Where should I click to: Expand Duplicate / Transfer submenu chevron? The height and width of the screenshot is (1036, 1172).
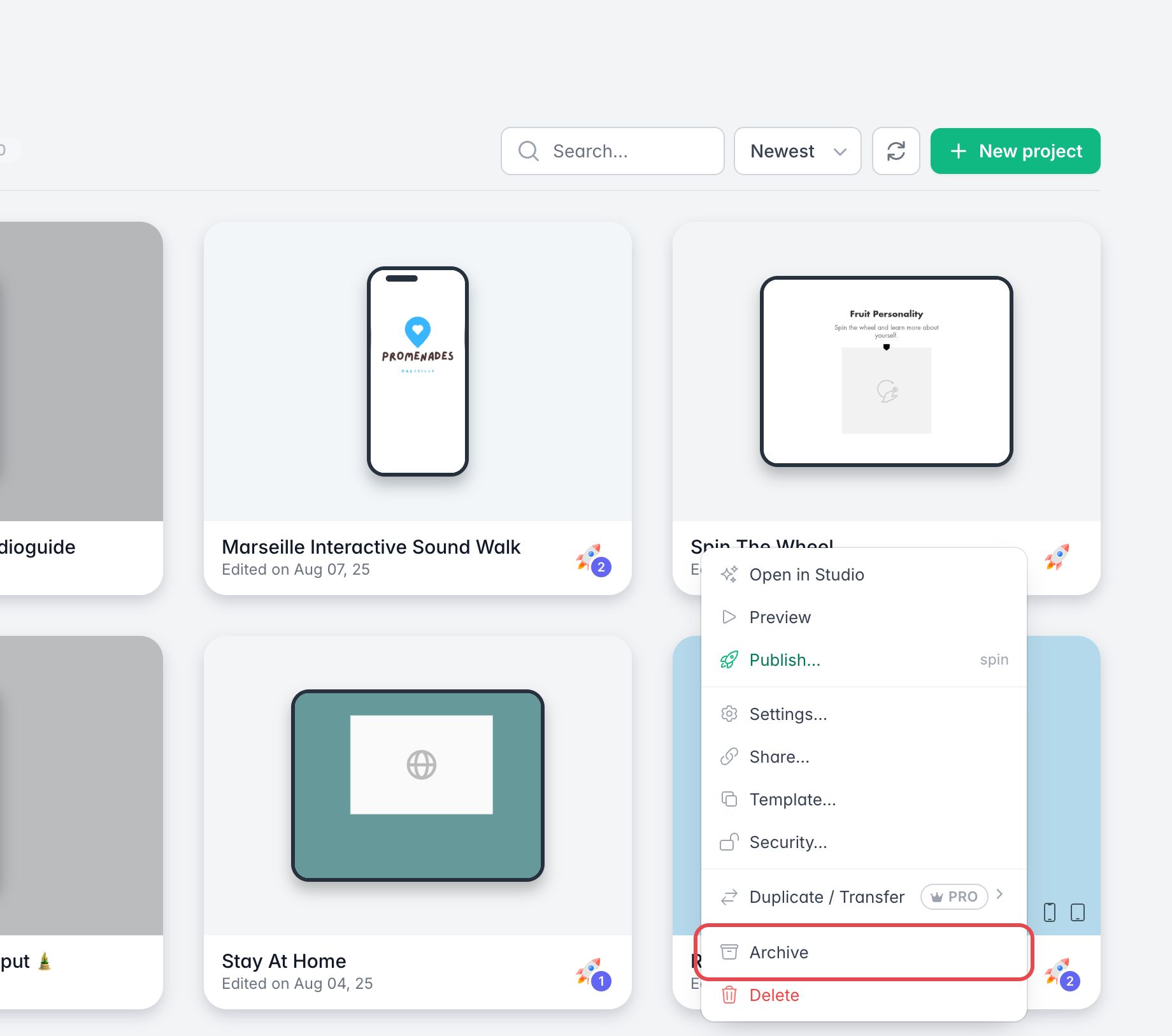(1000, 894)
